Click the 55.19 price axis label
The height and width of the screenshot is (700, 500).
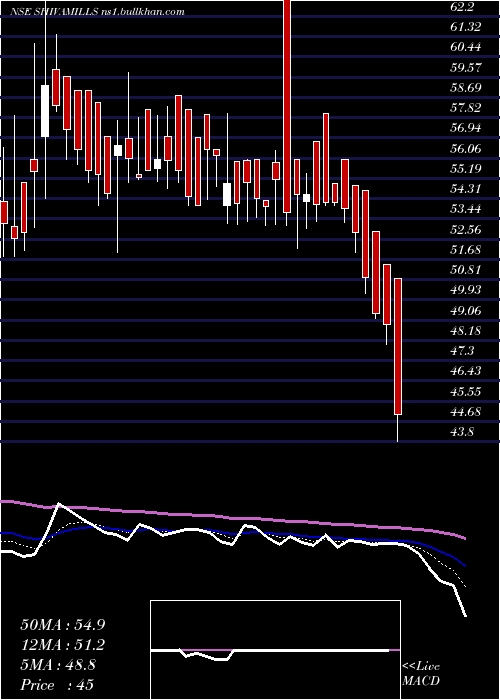click(465, 168)
